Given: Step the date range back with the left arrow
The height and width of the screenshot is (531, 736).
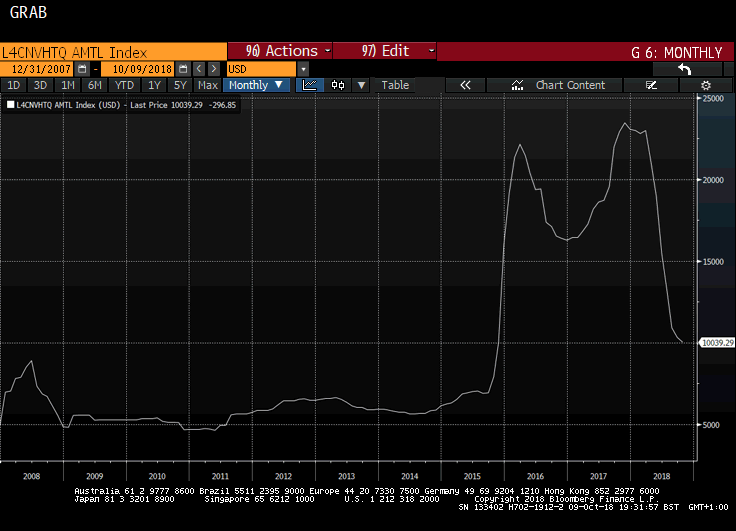Looking at the screenshot, I should click(x=198, y=68).
